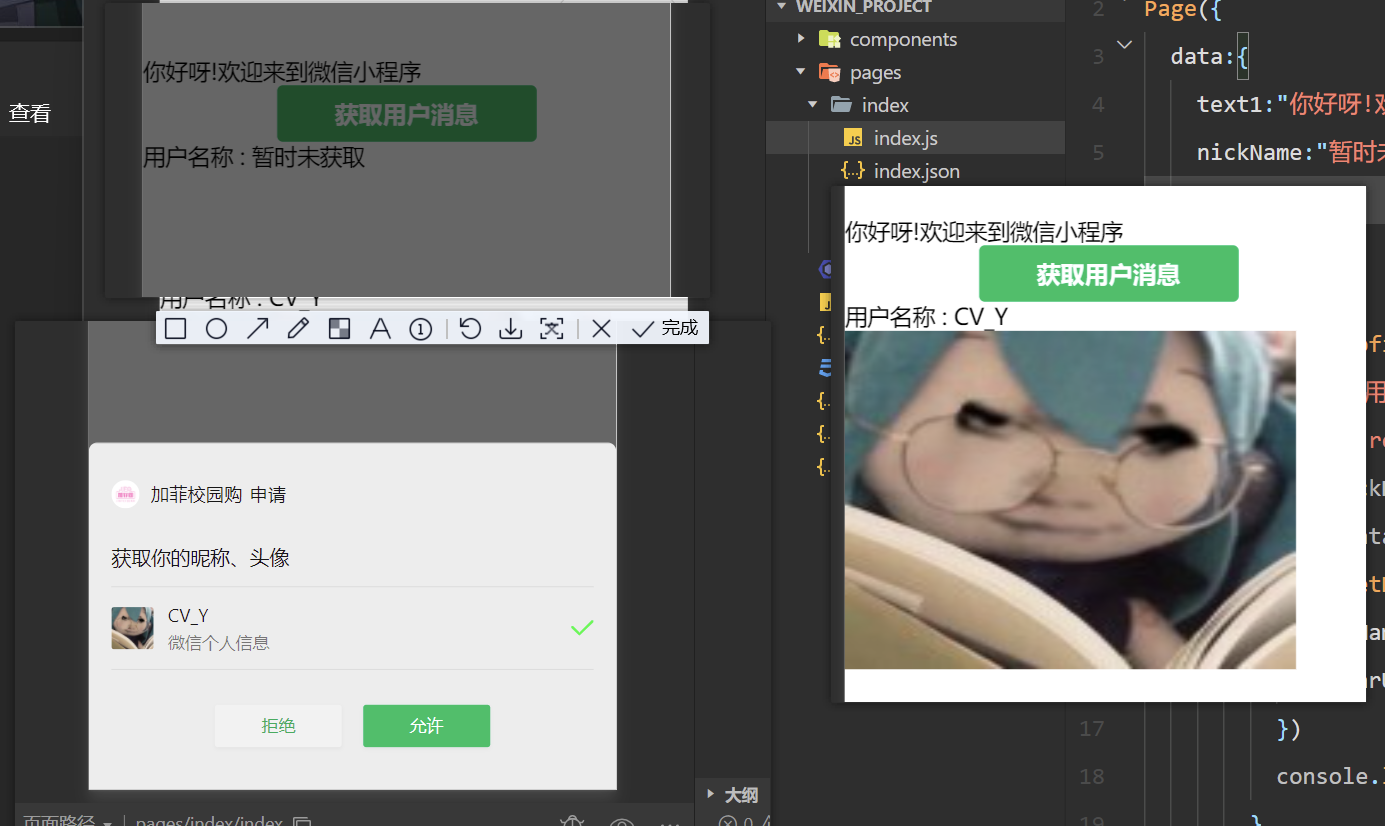The height and width of the screenshot is (826, 1385).
Task: Click the pin screenshot icon
Action: click(551, 327)
